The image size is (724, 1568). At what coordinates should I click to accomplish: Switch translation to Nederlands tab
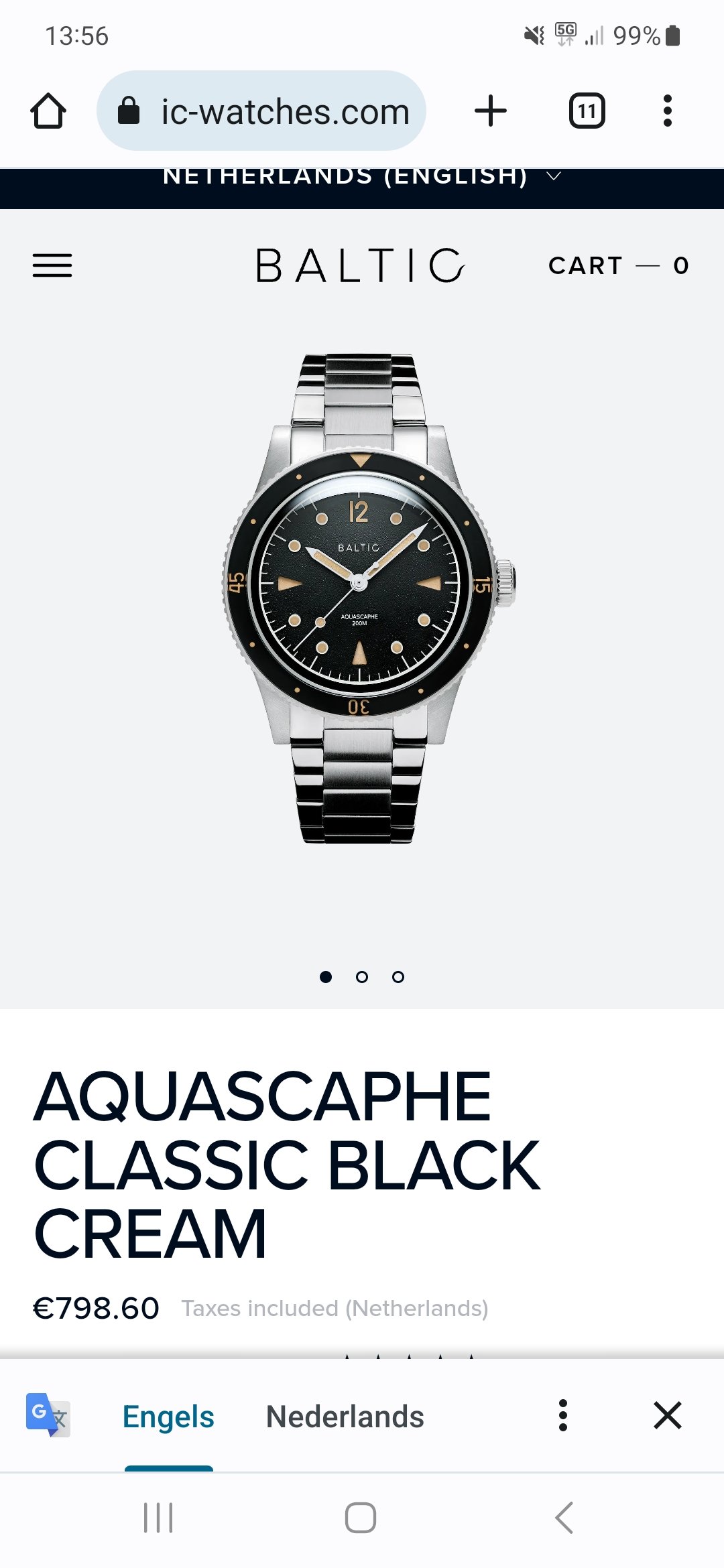(x=345, y=1417)
